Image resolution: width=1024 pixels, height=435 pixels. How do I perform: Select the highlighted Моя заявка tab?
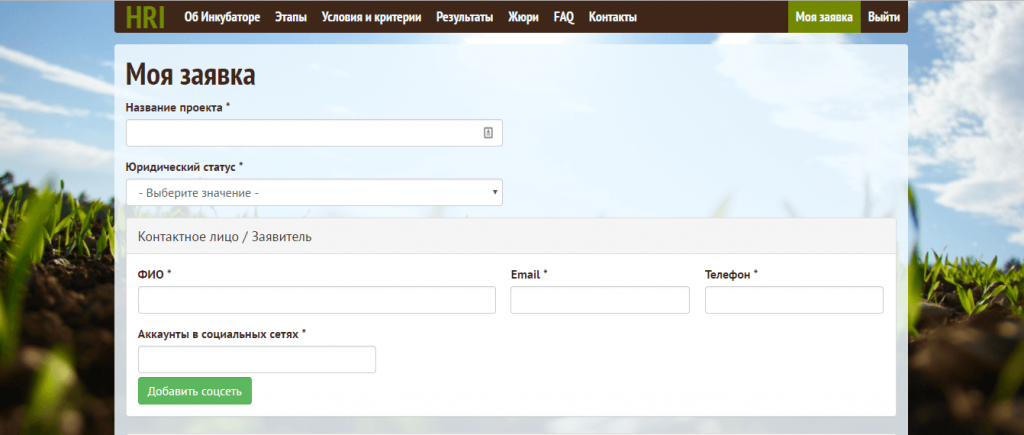pyautogui.click(x=824, y=18)
